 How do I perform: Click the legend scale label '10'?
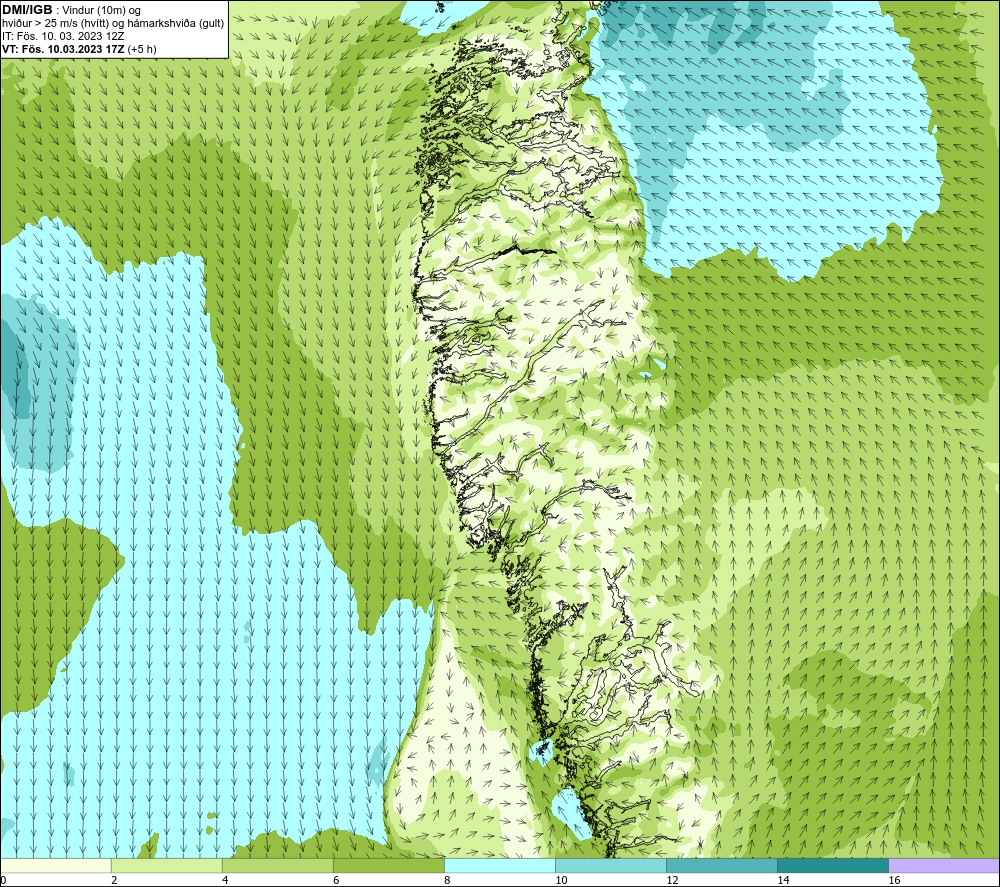(x=561, y=881)
